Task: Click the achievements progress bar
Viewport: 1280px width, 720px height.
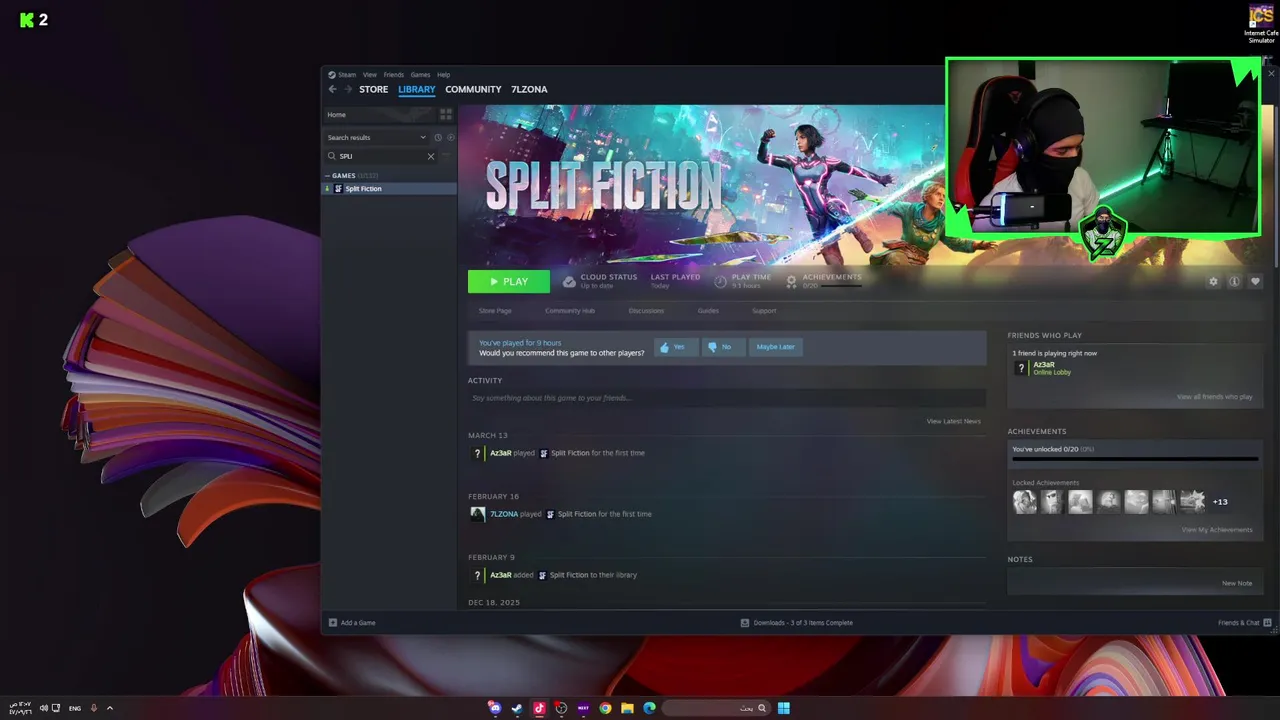Action: coord(1135,460)
